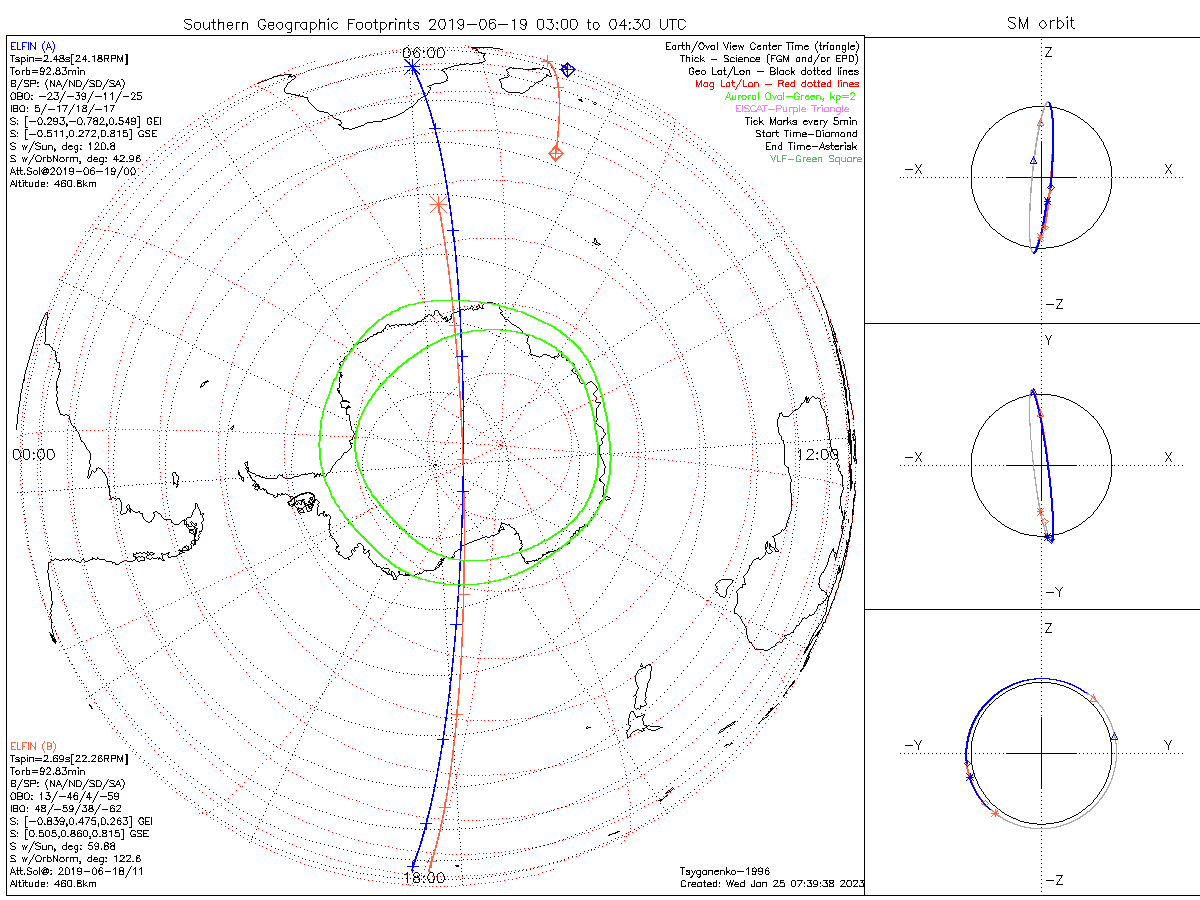
Task: Click the blue start-time diamond marker on the main map
Action: pyautogui.click(x=567, y=69)
